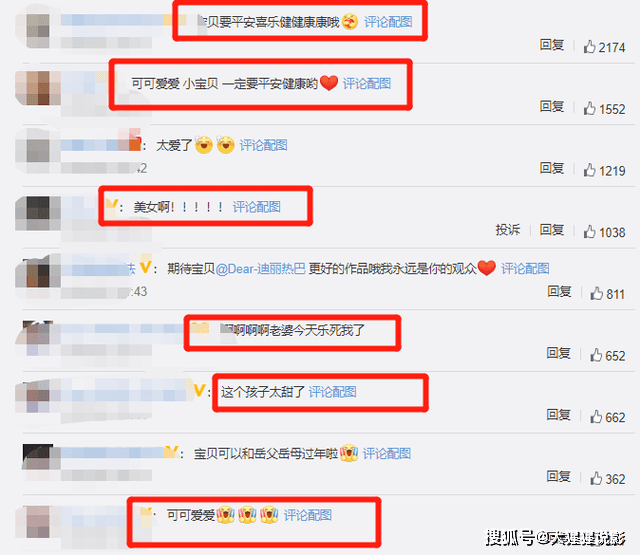The height and width of the screenshot is (555, 640).
Task: Like the comment with 2174 likes
Action: click(x=589, y=47)
